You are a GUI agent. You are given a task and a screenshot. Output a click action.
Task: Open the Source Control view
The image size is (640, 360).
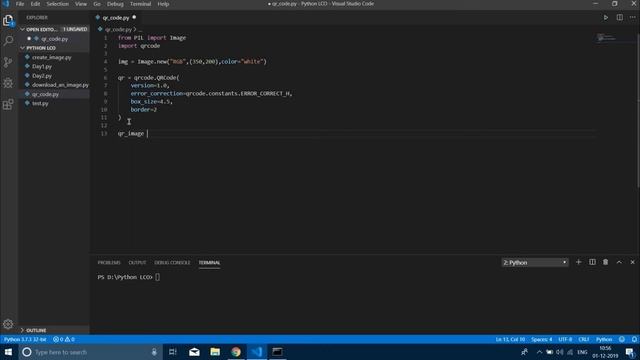[8, 62]
